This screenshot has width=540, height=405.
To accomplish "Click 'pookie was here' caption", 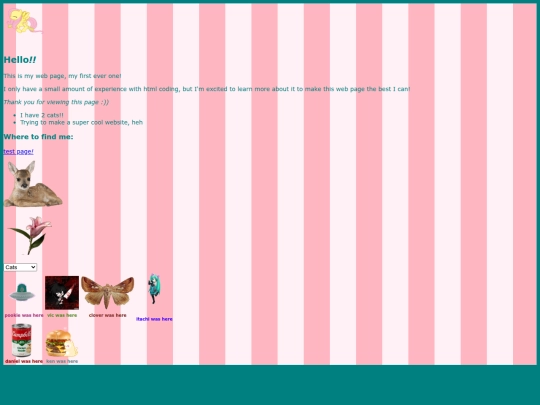I will point(24,315).
